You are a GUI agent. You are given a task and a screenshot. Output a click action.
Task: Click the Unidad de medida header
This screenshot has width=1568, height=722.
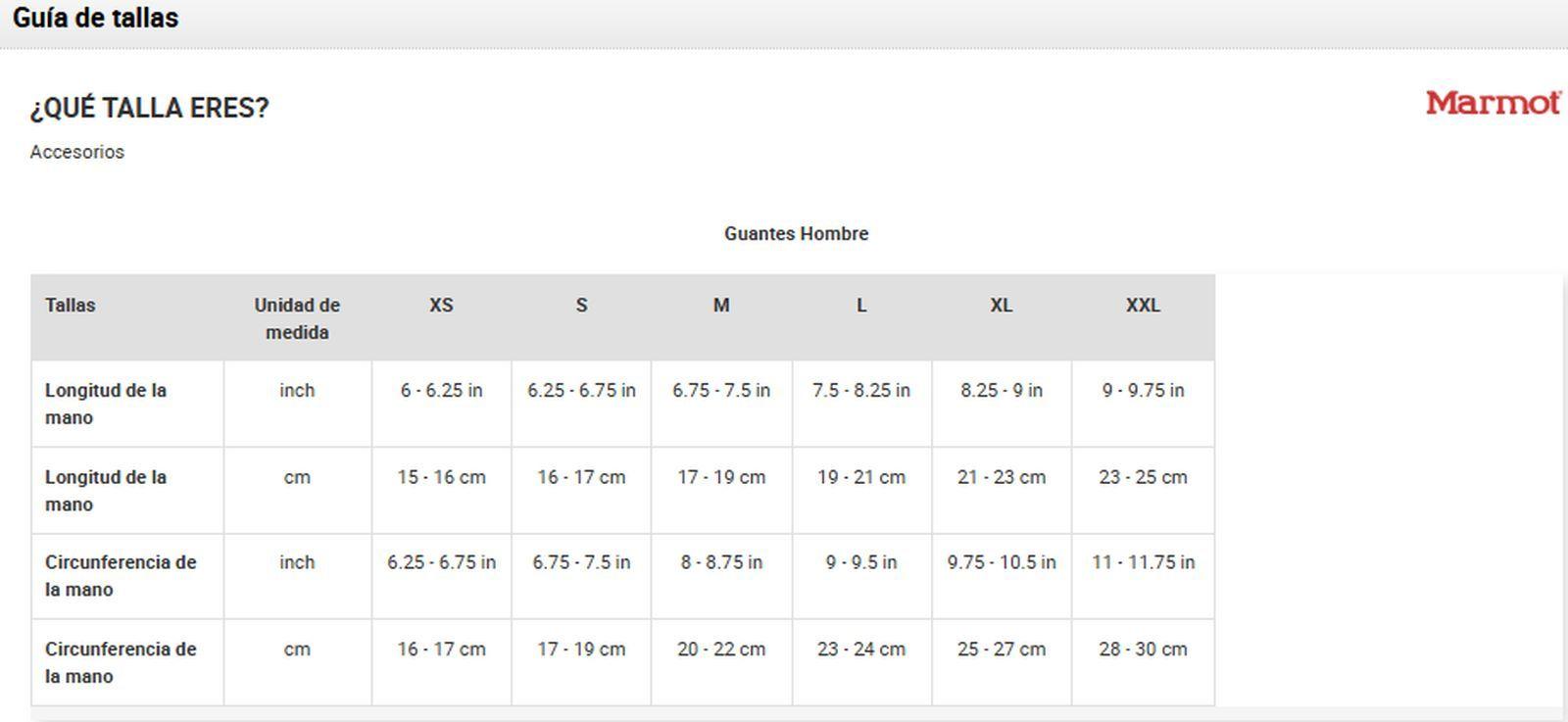297,318
